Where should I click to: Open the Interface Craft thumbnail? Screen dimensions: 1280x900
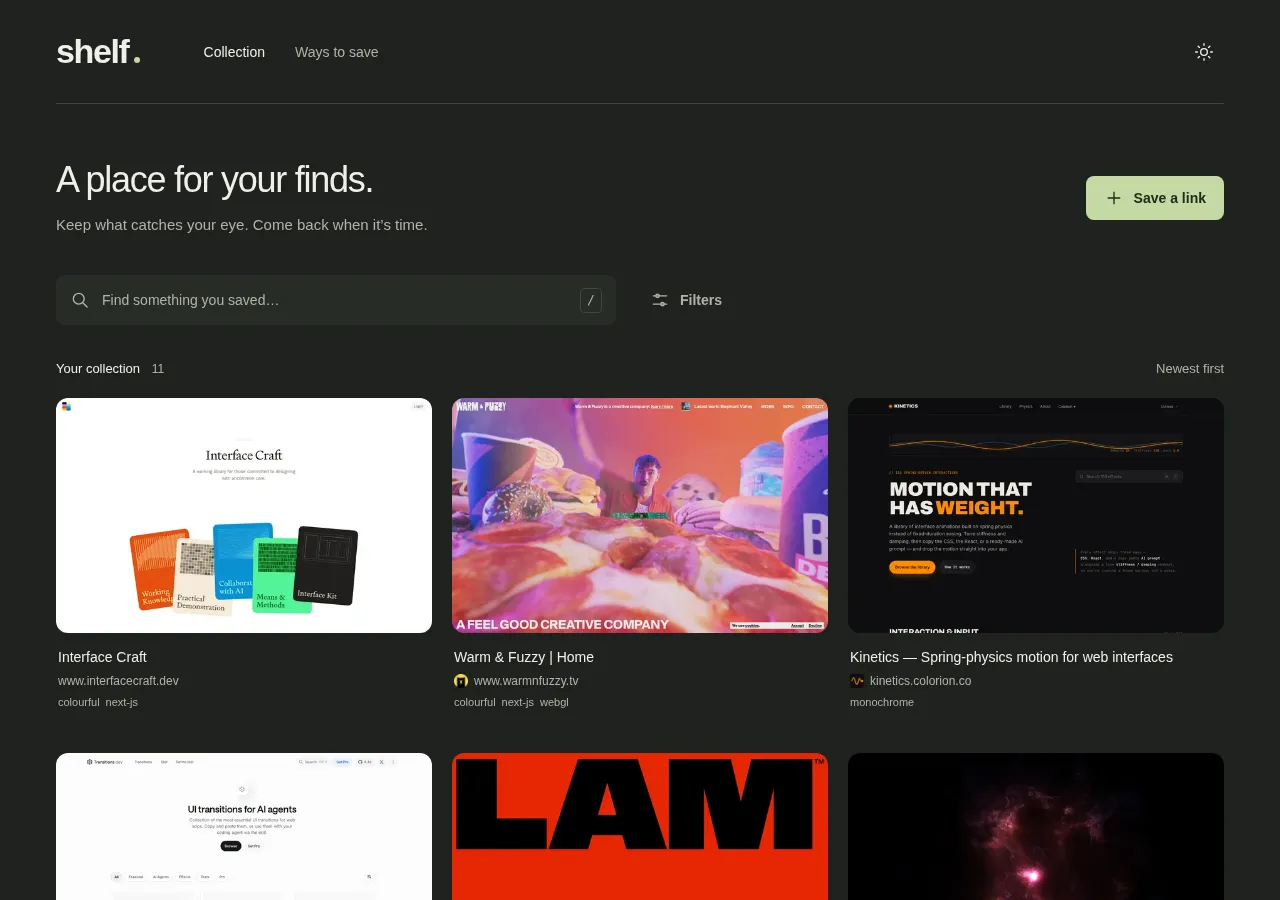click(x=244, y=516)
